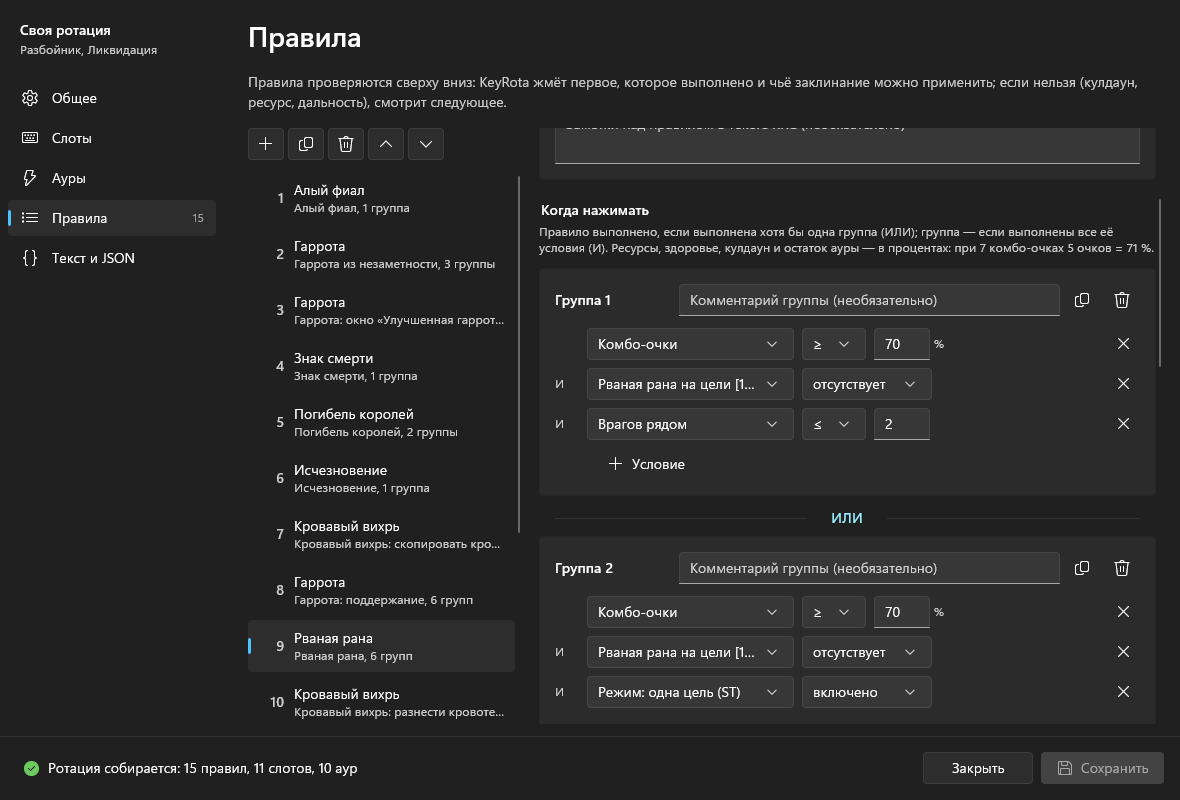Move selected rule down
The image size is (1180, 800).
(x=426, y=144)
